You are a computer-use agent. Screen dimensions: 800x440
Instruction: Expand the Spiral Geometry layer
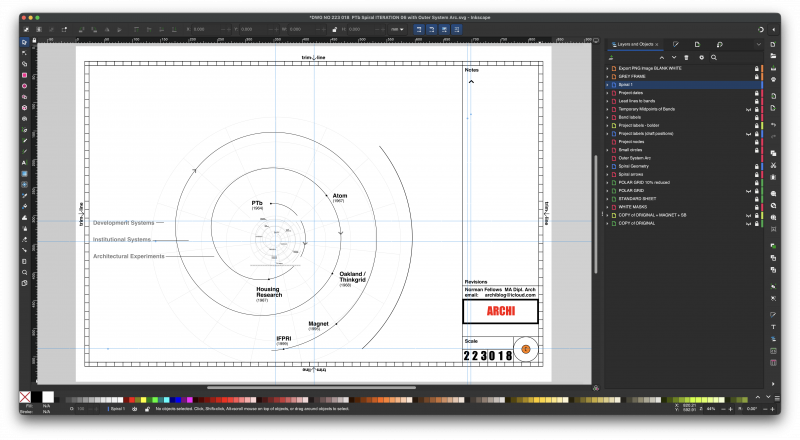pos(608,166)
